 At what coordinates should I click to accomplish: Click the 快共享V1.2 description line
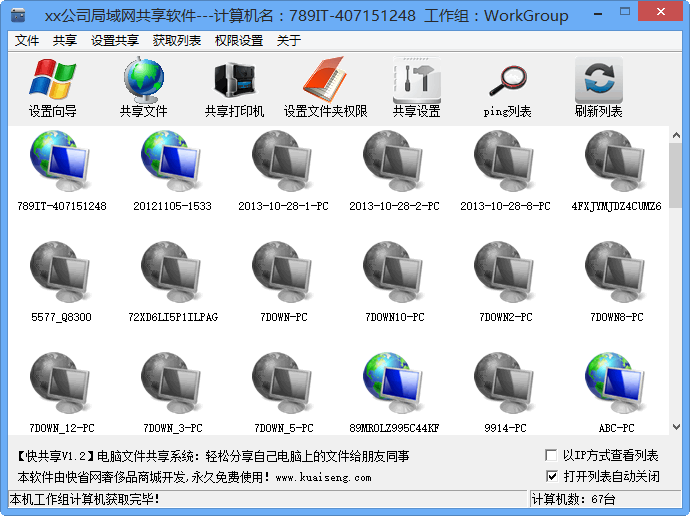213,456
